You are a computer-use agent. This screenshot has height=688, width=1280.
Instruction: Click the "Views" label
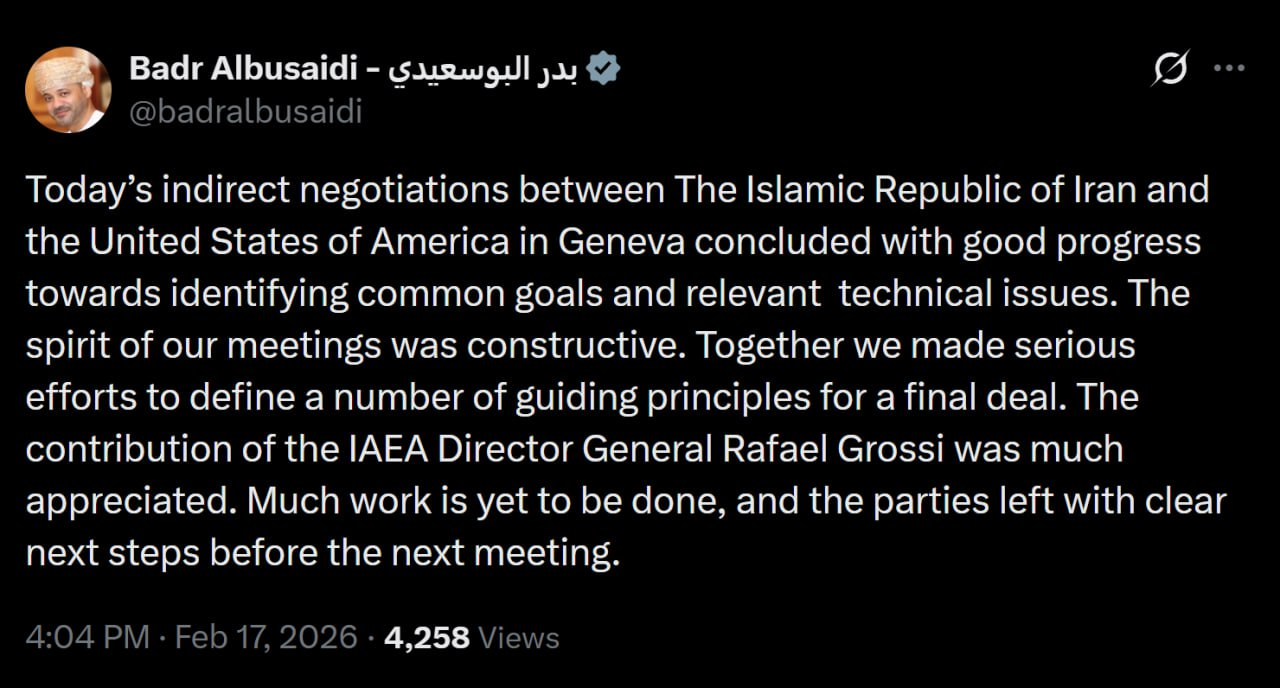click(519, 637)
